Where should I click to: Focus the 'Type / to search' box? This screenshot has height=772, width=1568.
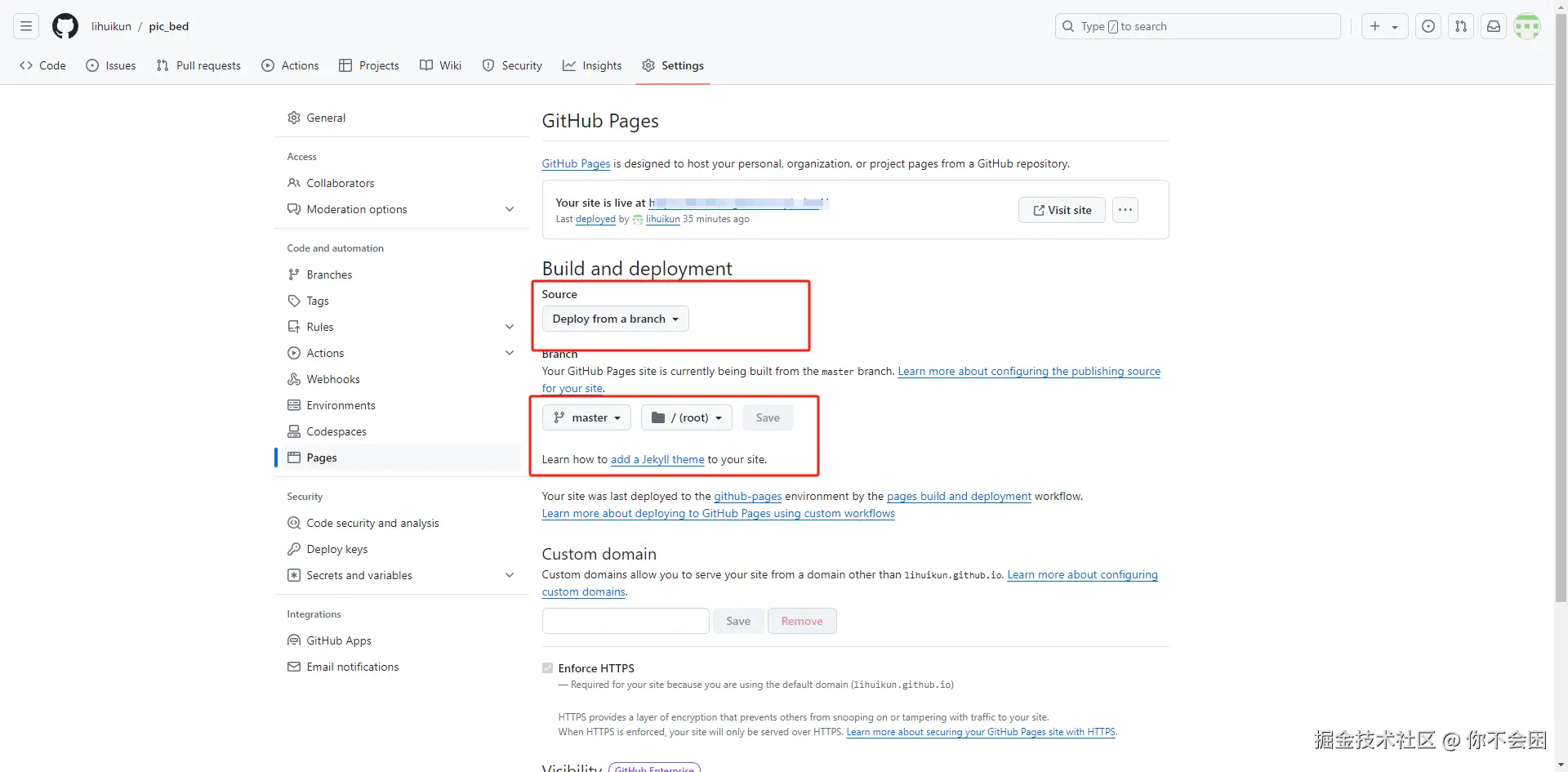click(1198, 26)
